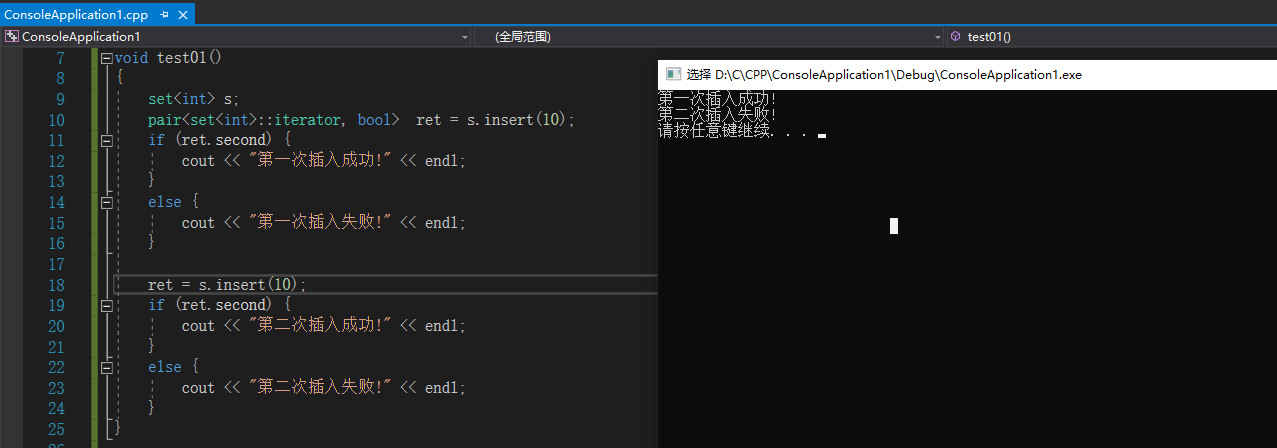This screenshot has width=1277, height=448.
Task: Click 'pair<set<int>::iterator, bool>' on line 10
Action: [x=274, y=120]
